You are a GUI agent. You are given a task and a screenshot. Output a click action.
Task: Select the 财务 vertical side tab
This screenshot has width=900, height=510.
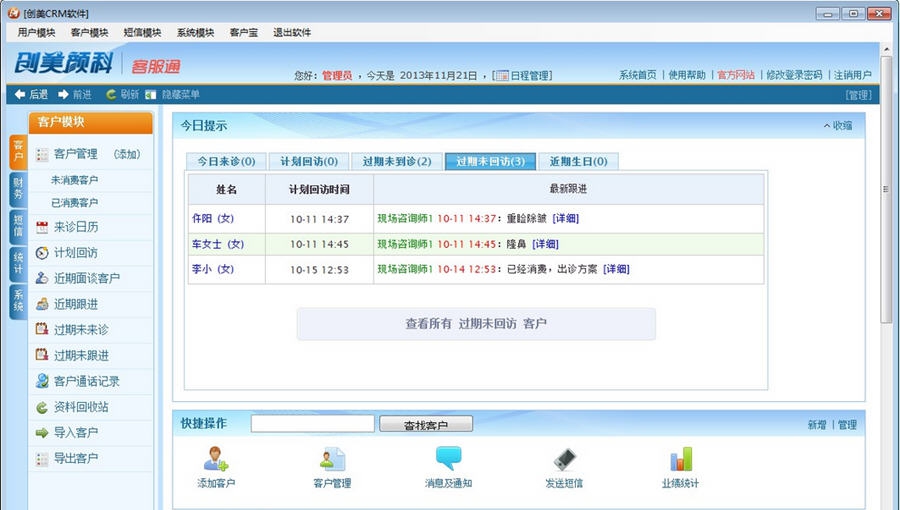coord(18,189)
